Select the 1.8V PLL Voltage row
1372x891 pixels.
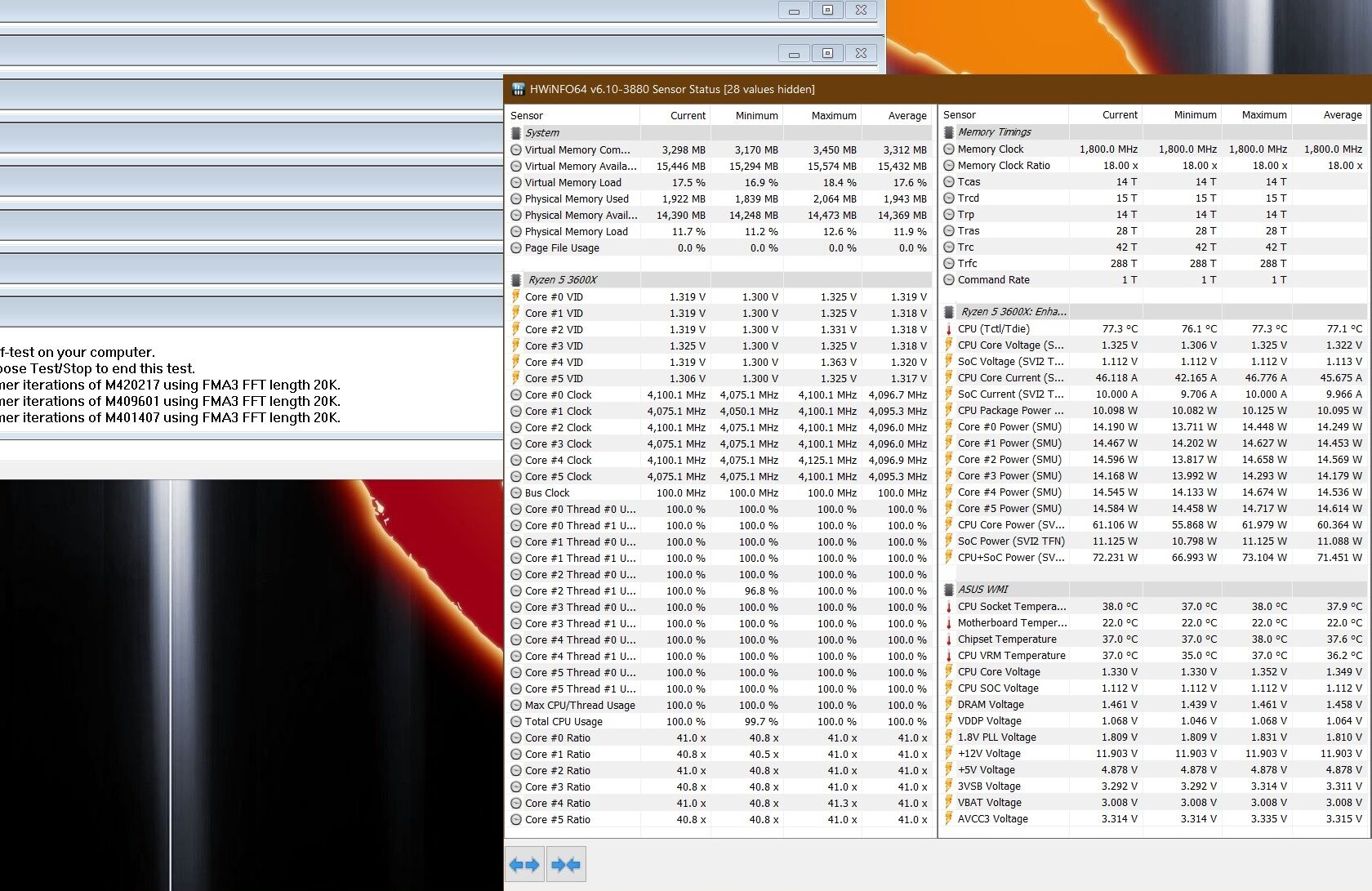tap(1153, 737)
